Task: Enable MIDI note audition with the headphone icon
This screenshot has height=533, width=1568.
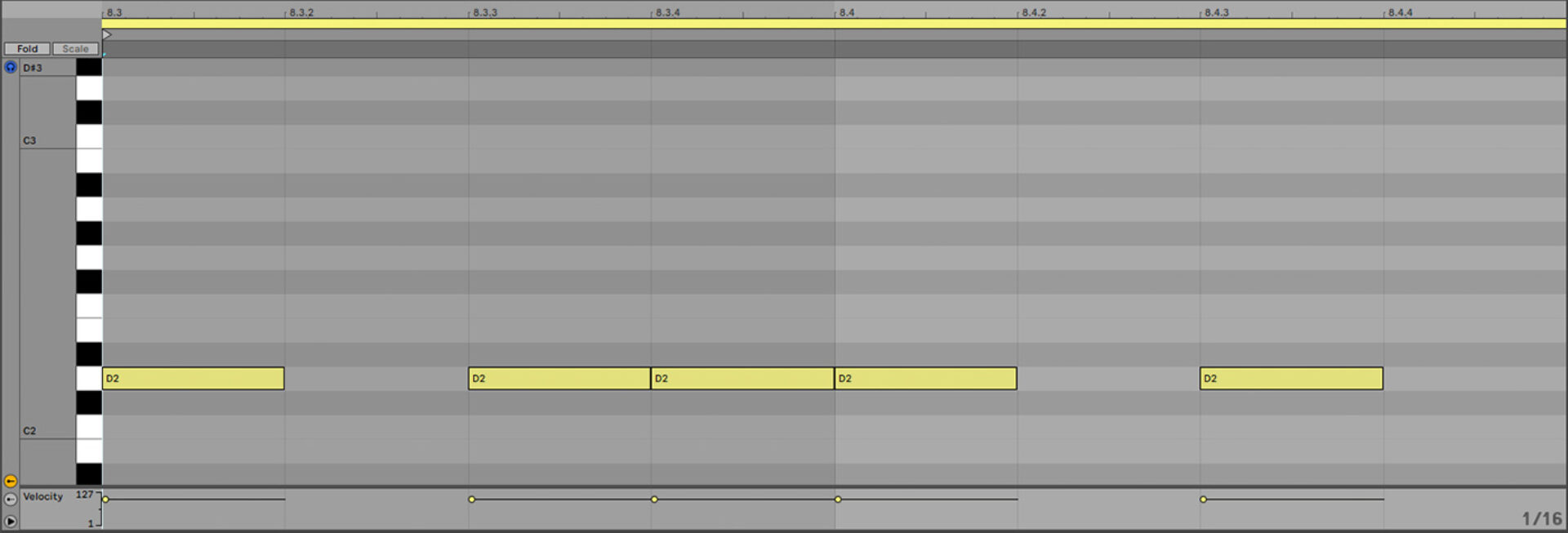Action: click(x=11, y=68)
